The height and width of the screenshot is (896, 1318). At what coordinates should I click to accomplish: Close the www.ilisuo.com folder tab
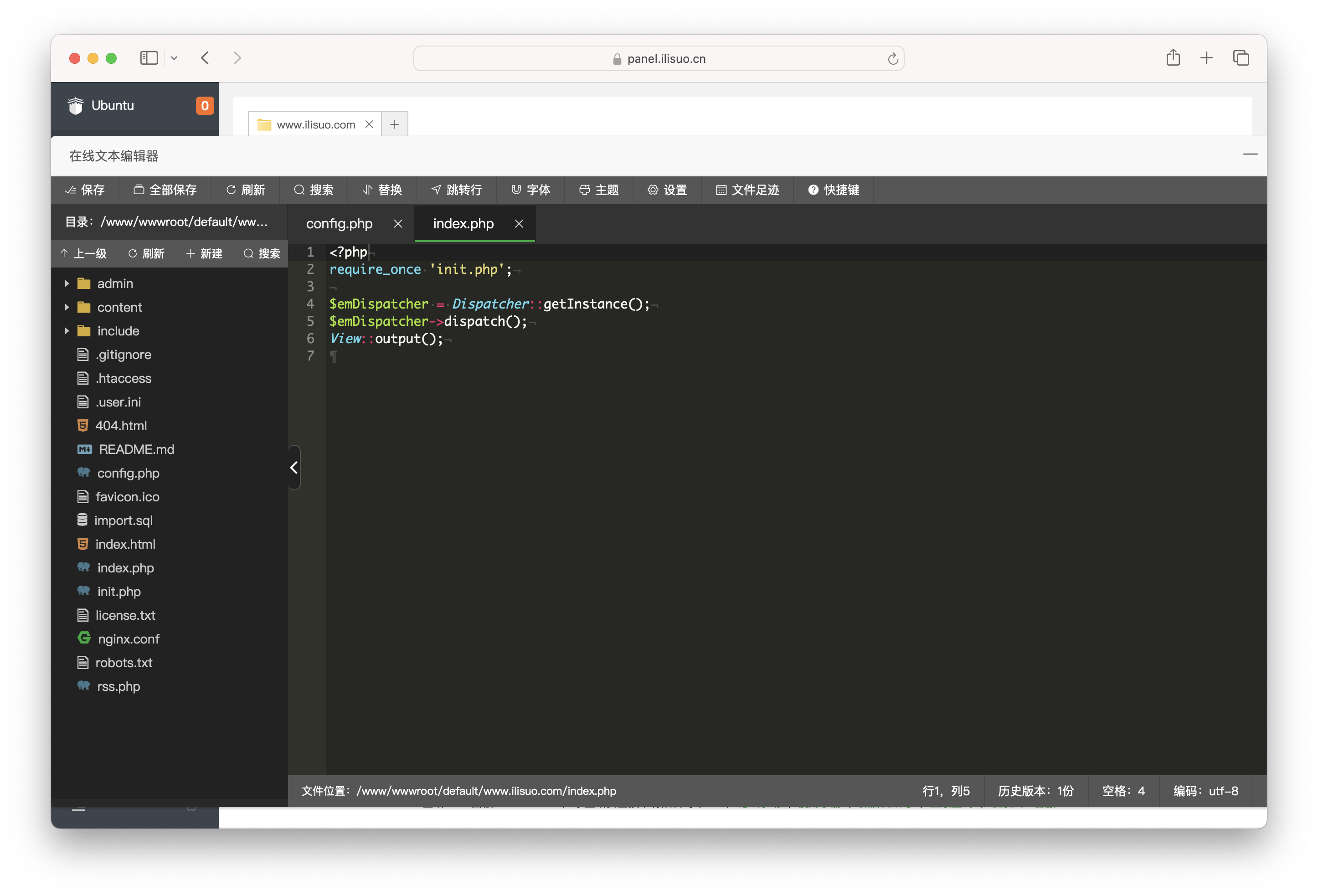[369, 124]
